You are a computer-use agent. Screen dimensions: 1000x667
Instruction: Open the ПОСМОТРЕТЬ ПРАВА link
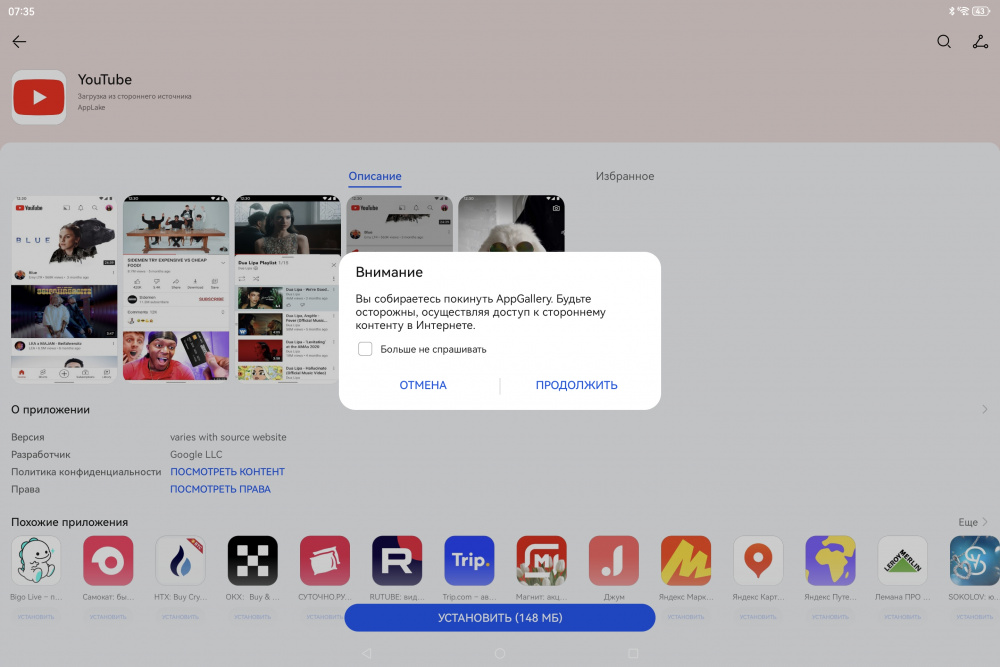point(220,489)
